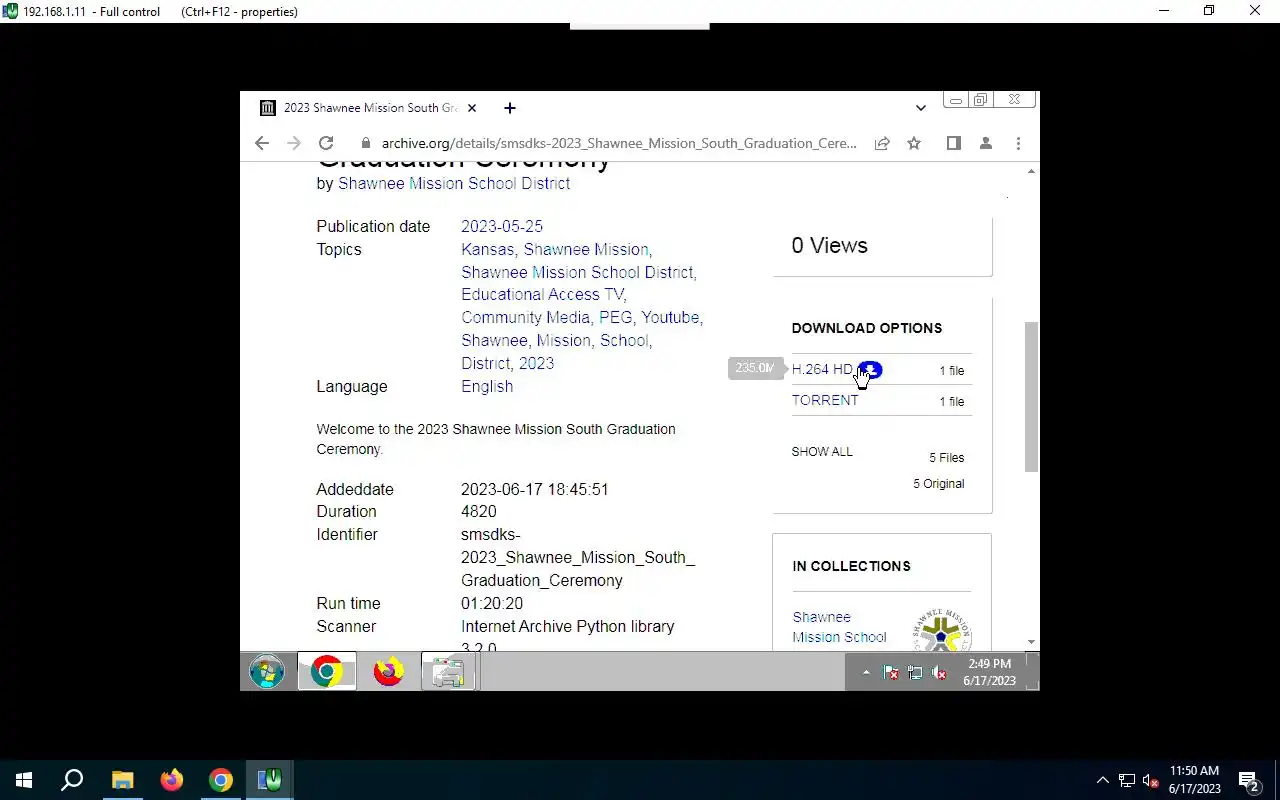Image resolution: width=1280 pixels, height=800 pixels.
Task: Show hidden icons in remote tray
Action: point(866,673)
